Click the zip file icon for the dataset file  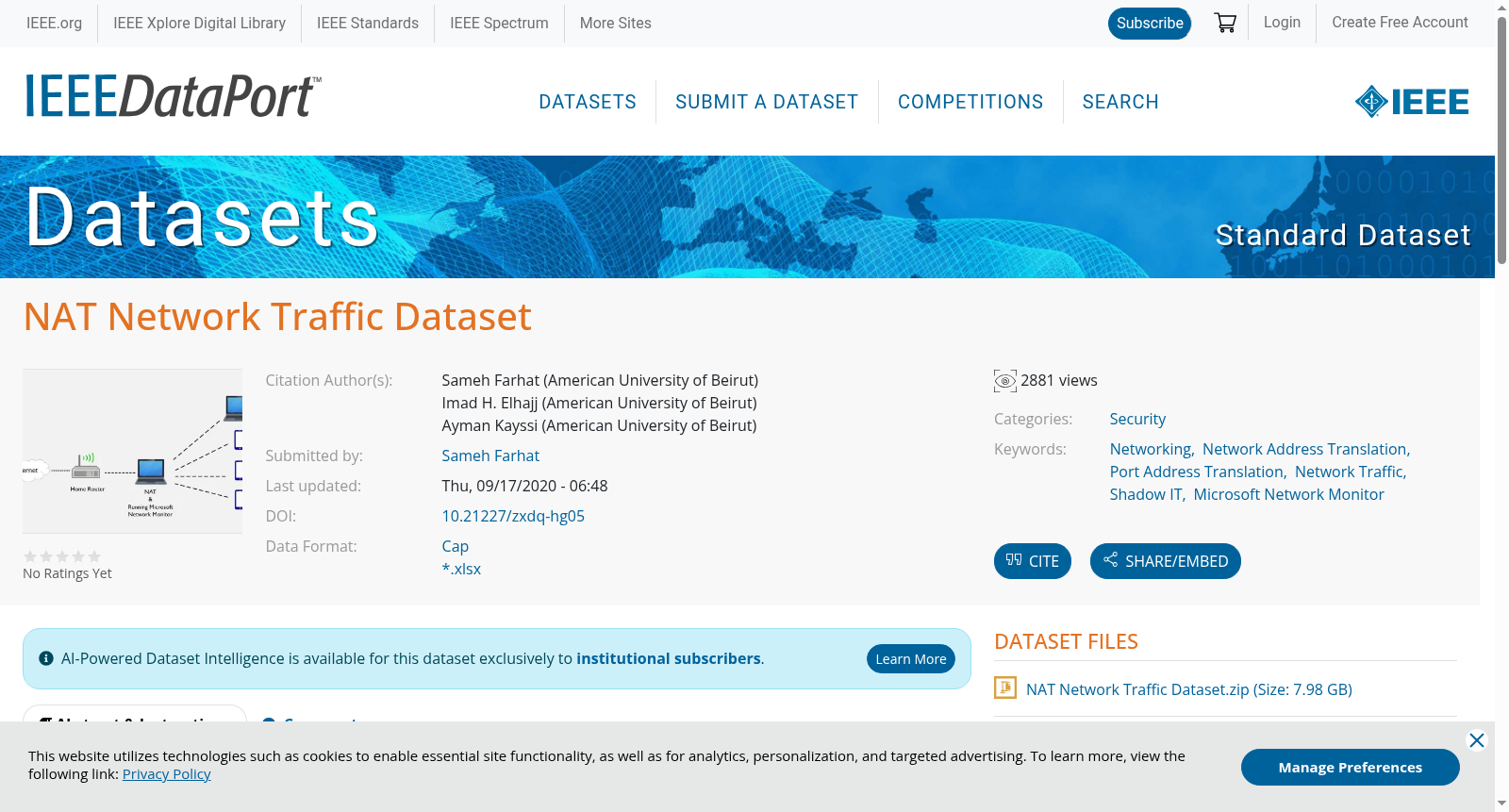pyautogui.click(x=1005, y=688)
